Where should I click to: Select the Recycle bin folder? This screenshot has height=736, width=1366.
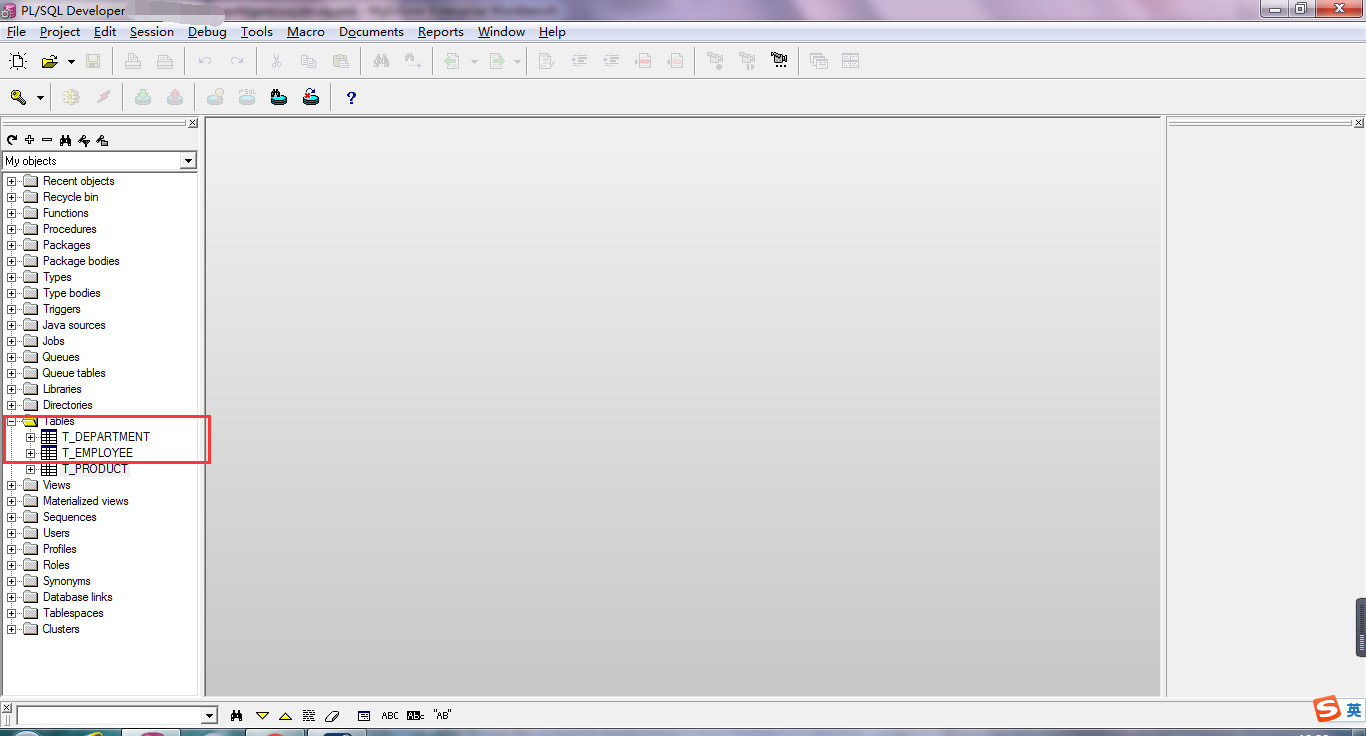click(x=70, y=197)
